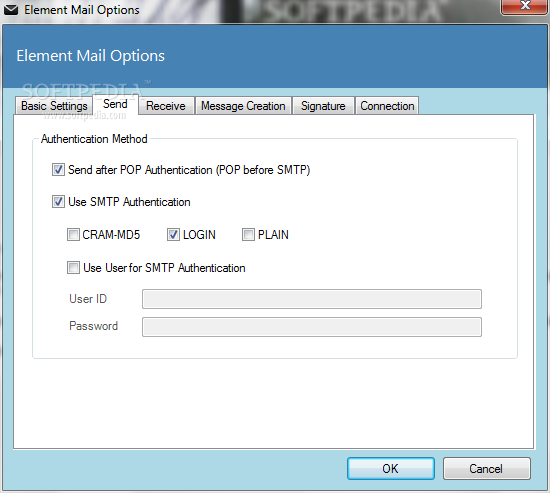The height and width of the screenshot is (493, 550).
Task: Enable the CRAM-MD5 checkbox
Action: [73, 234]
